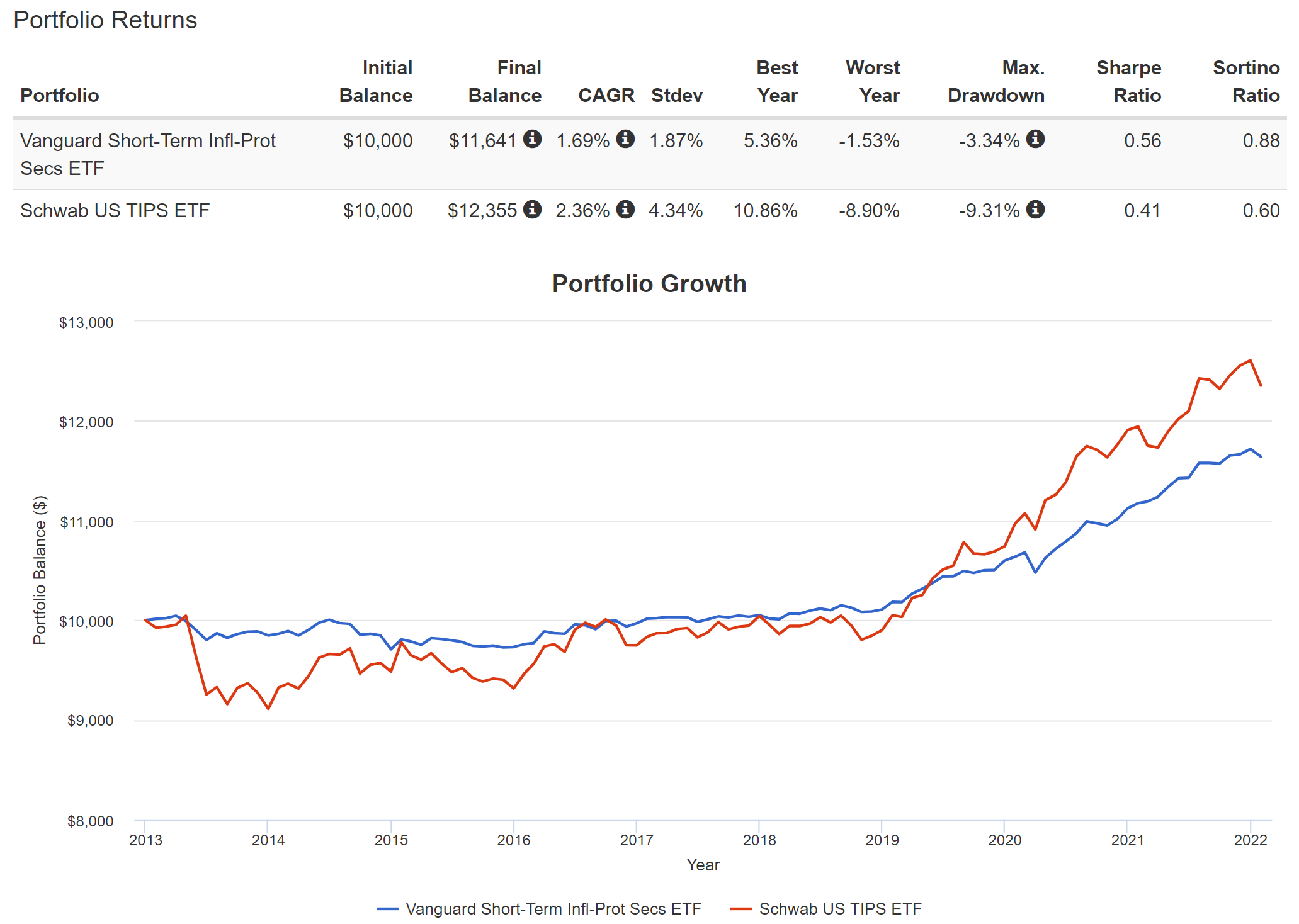Click the Final Balance column header
Screen dimensions: 1299x924
505,81
